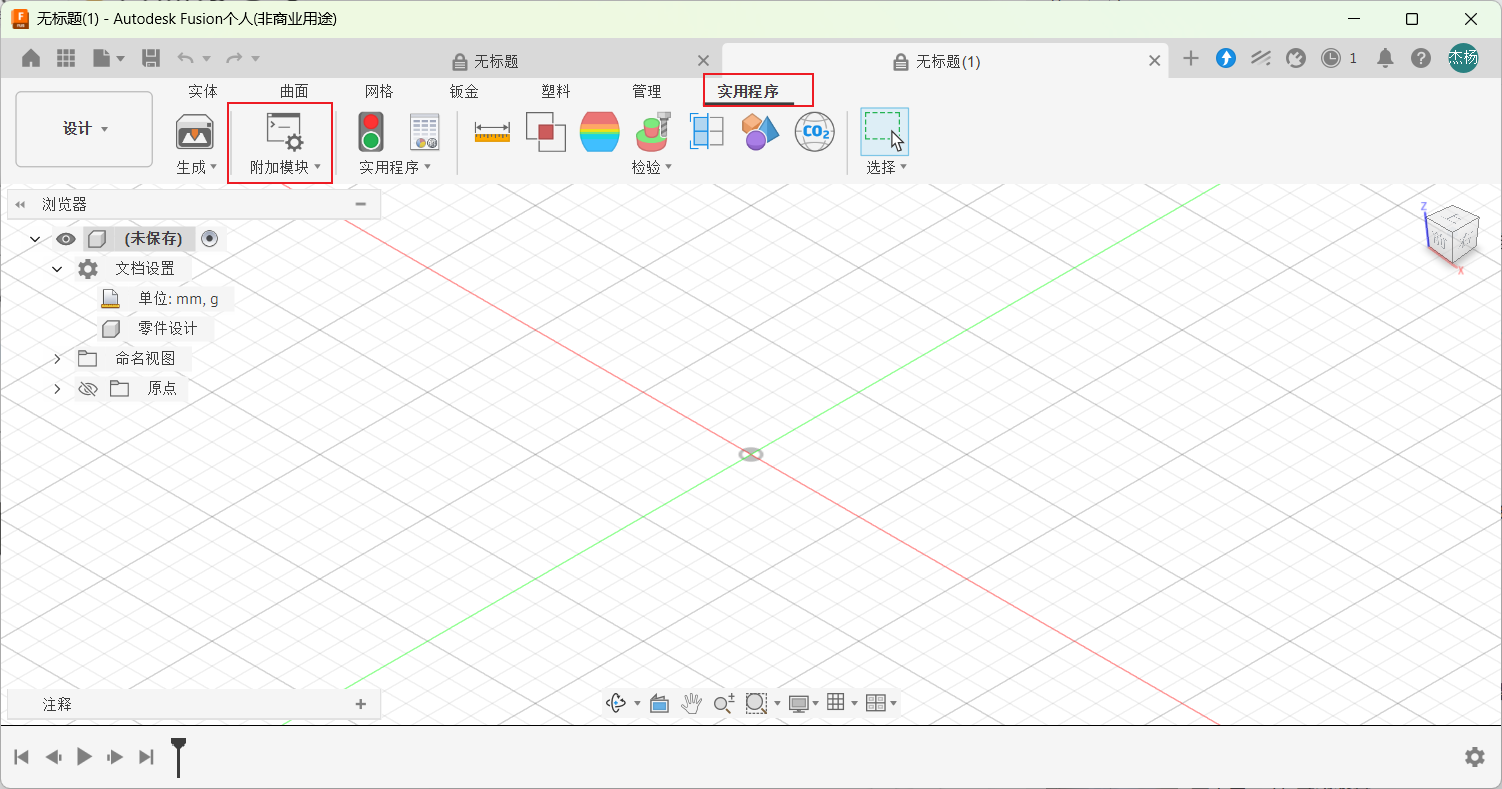Select the 单位: mm, g item
The width and height of the screenshot is (1502, 789).
(x=178, y=298)
